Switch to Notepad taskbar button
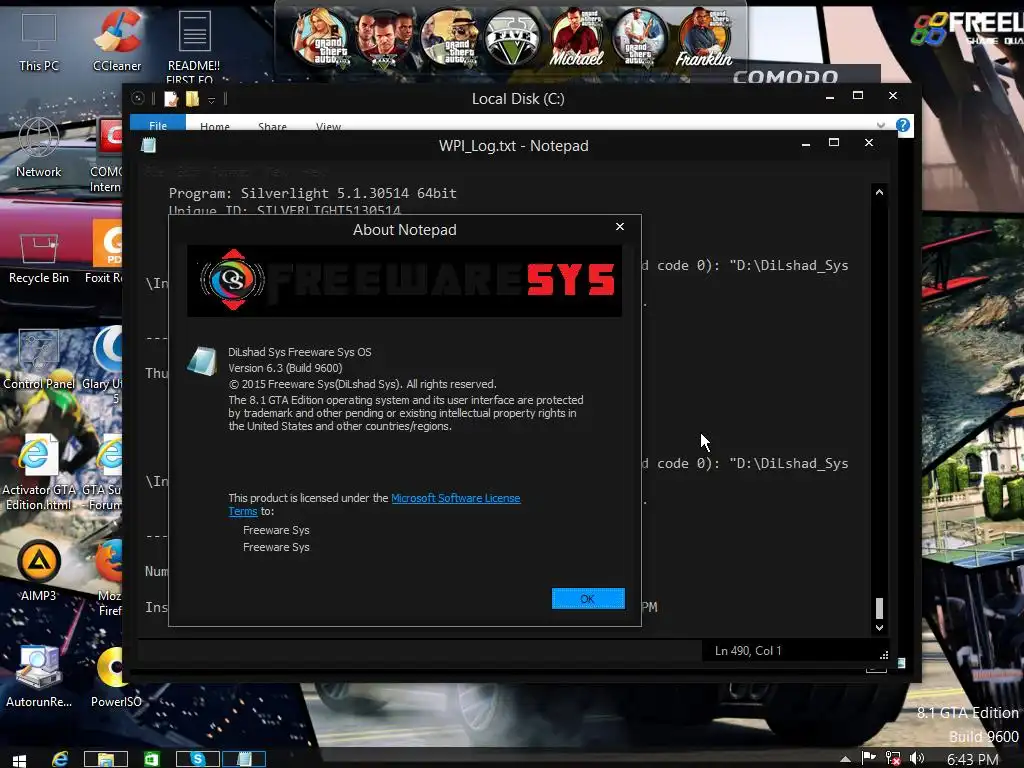Viewport: 1024px width, 768px height. (x=244, y=759)
